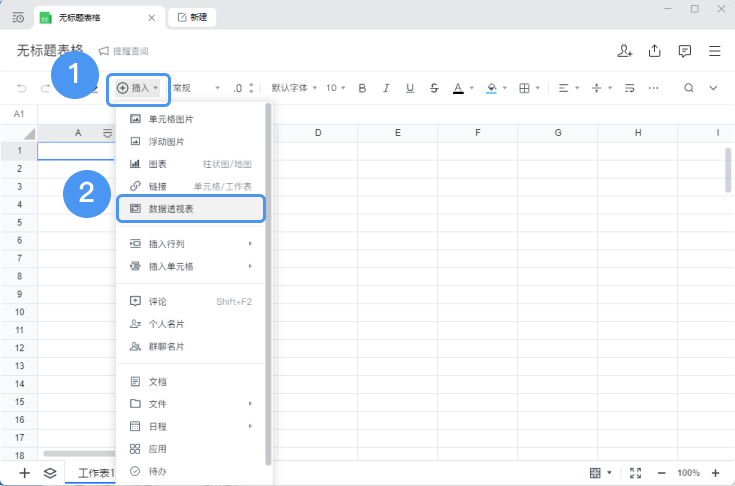Viewport: 735px width, 486px height.
Task: Toggle strikethrough formatting
Action: [433, 88]
